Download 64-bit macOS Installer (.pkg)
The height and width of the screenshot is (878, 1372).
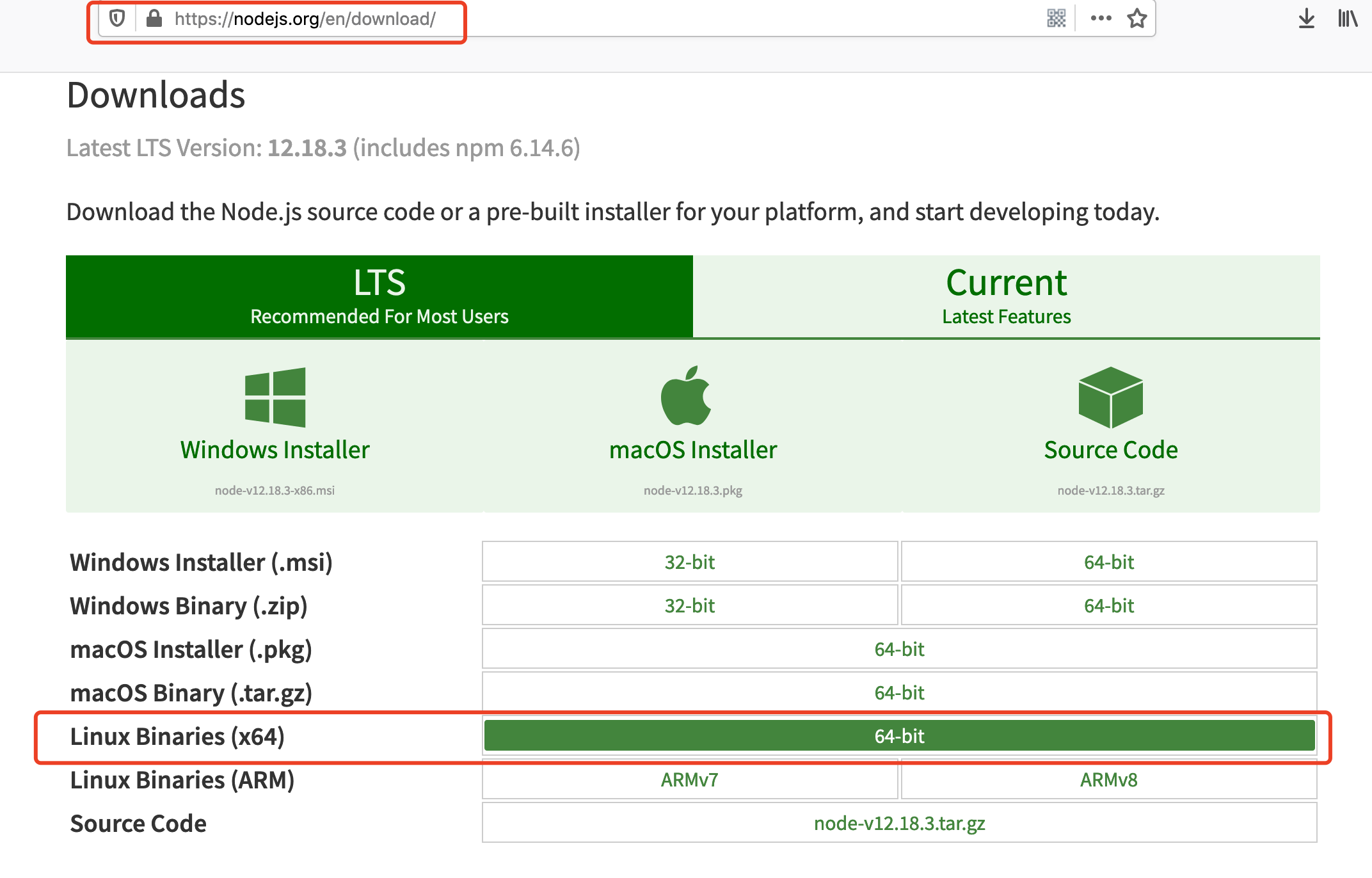pos(900,649)
